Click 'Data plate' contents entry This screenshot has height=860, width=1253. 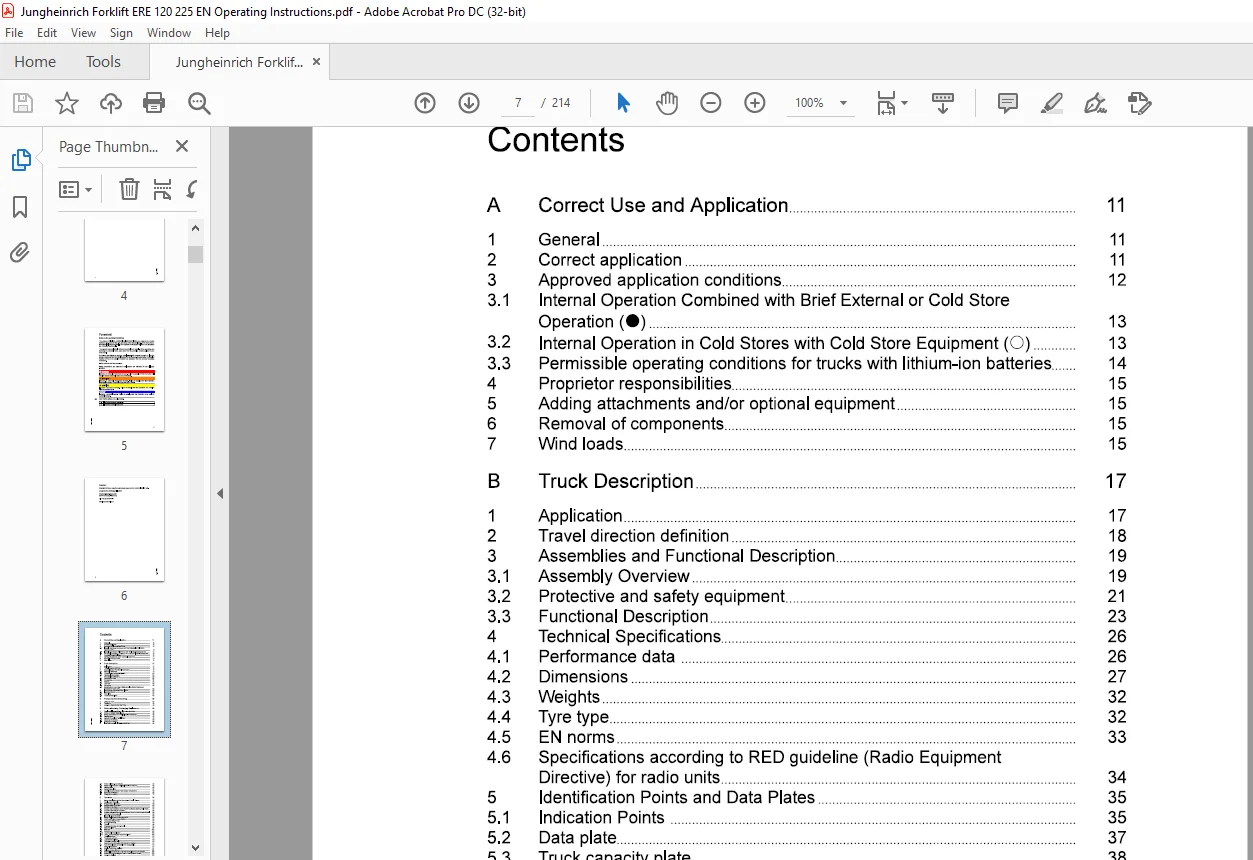577,838
